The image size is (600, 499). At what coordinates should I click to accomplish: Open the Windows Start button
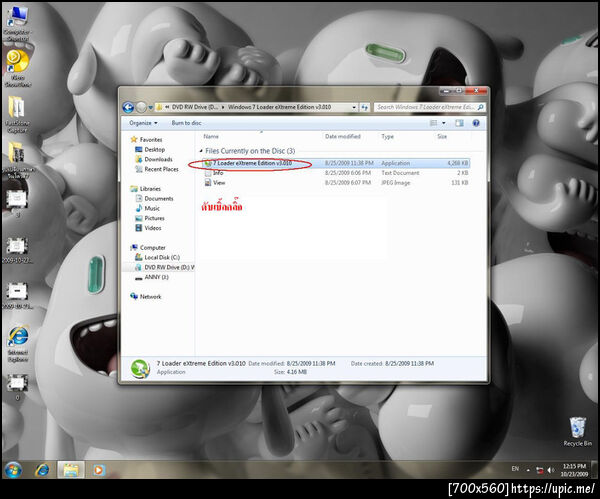tap(13, 470)
